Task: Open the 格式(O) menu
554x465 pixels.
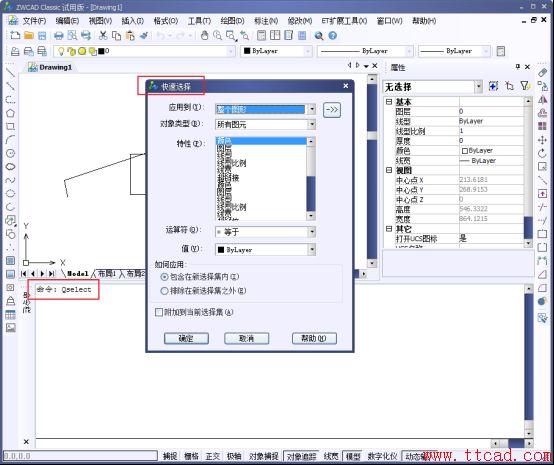Action: coord(165,21)
